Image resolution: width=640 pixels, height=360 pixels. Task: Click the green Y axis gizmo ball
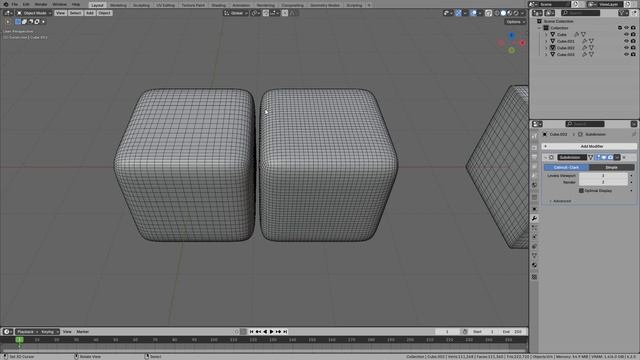pos(512,50)
